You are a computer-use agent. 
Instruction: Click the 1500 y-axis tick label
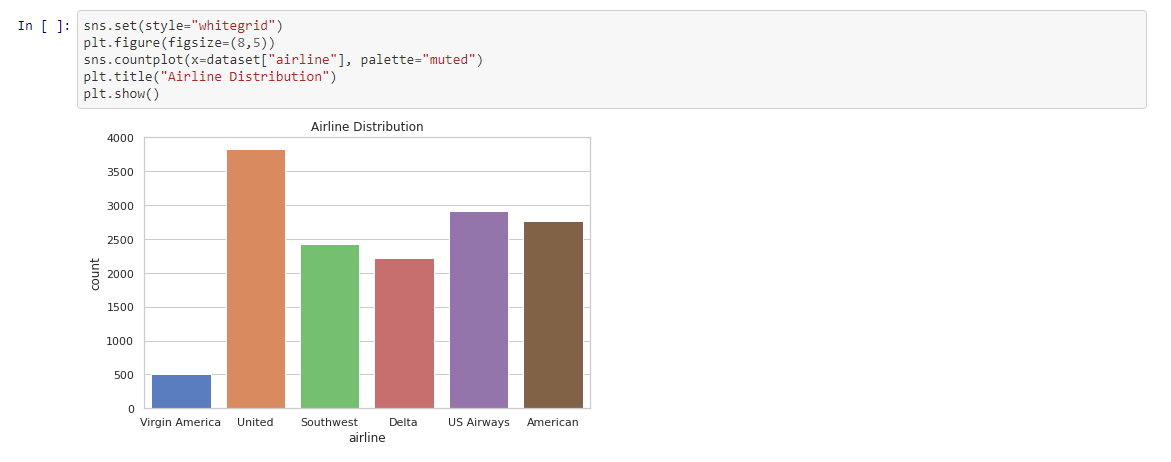121,308
